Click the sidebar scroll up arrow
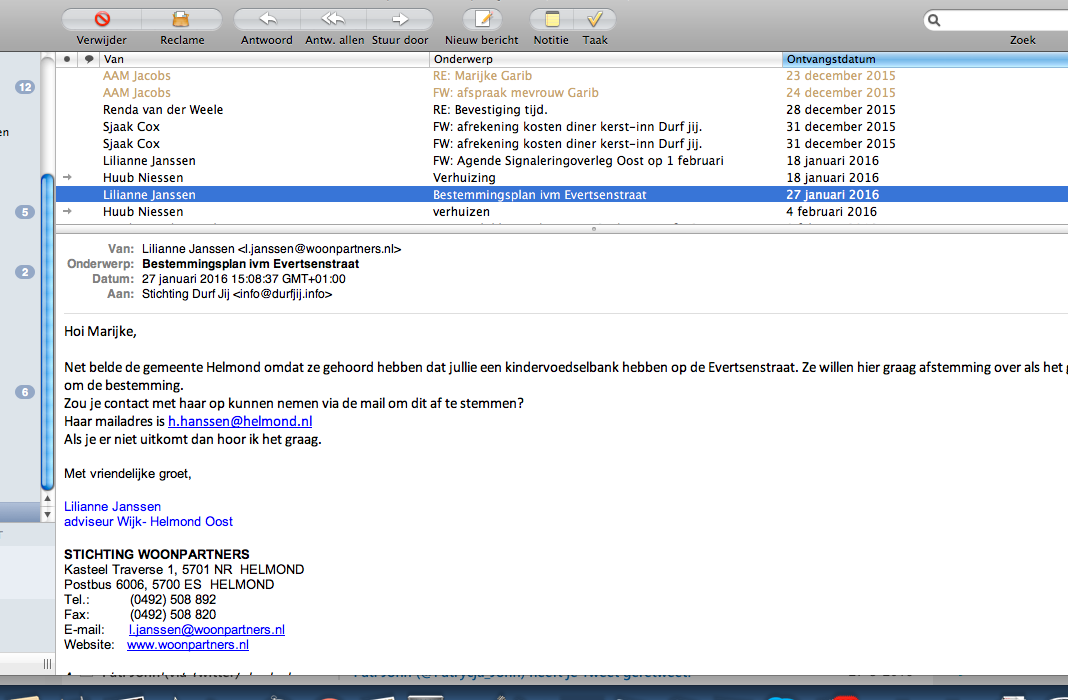This screenshot has width=1068, height=700. (x=48, y=498)
